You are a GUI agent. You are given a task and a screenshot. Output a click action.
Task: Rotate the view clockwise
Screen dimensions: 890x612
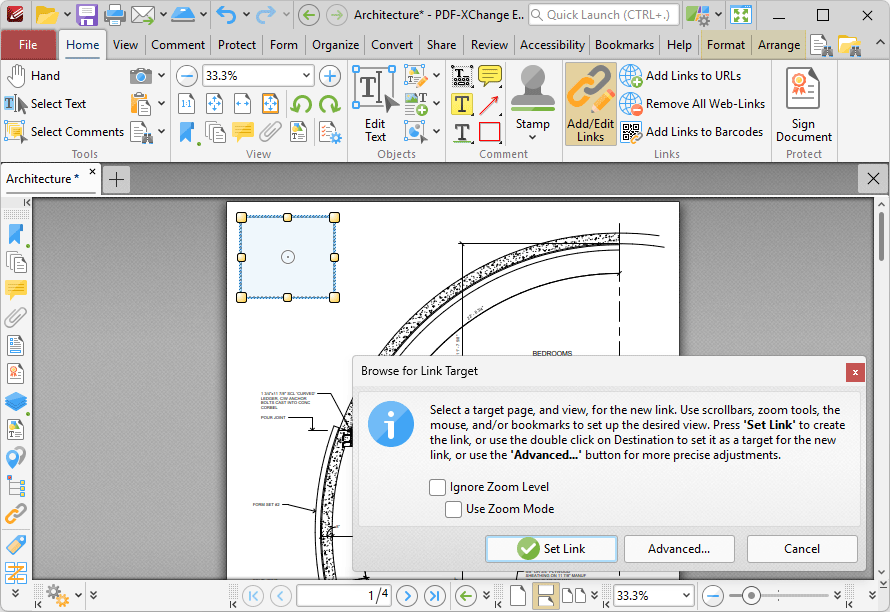tap(329, 104)
